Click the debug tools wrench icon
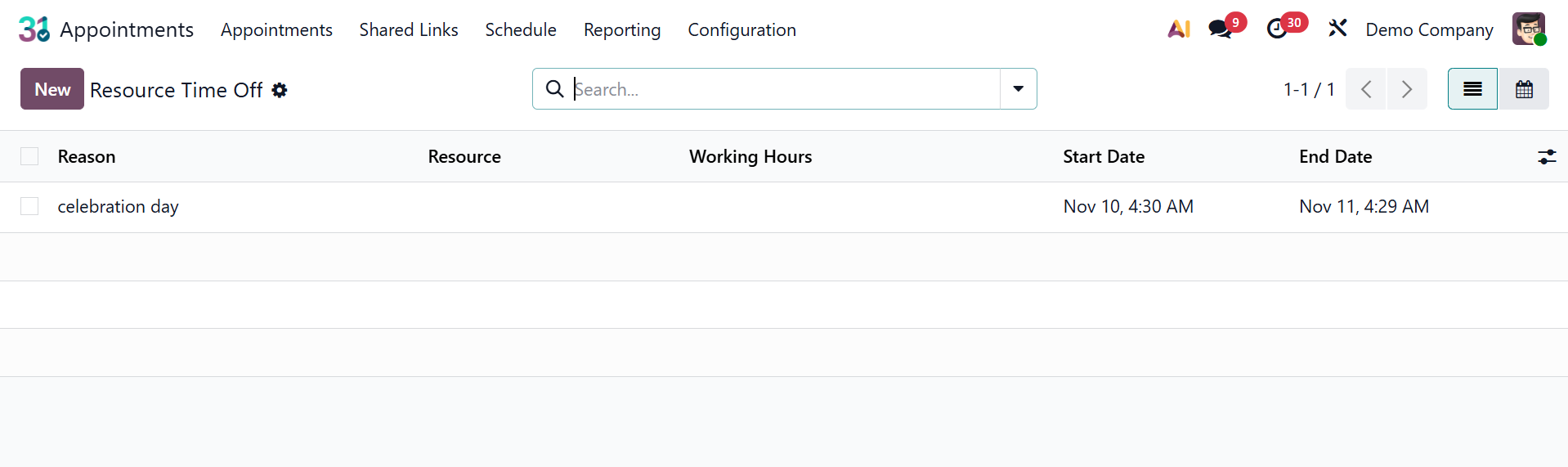Screen dimensions: 1568x467 click(x=1337, y=29)
